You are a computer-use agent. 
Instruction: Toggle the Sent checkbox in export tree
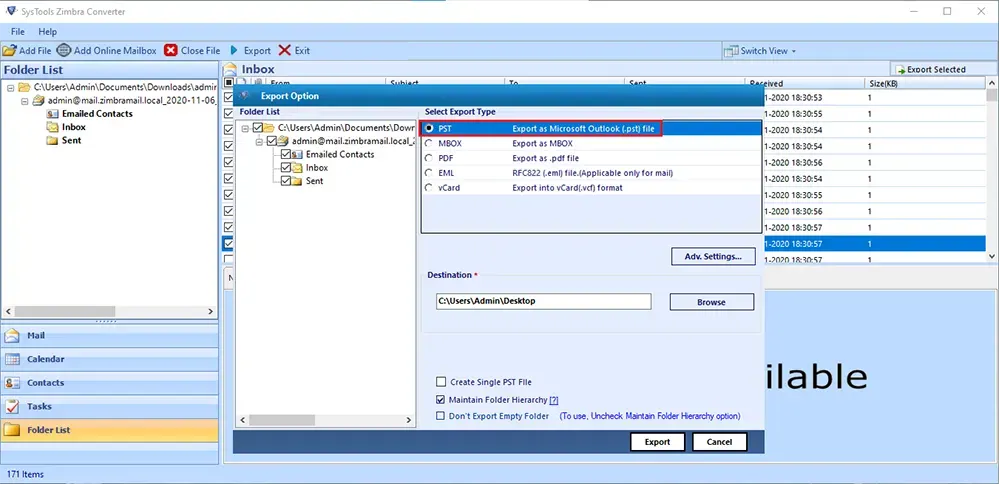(285, 181)
